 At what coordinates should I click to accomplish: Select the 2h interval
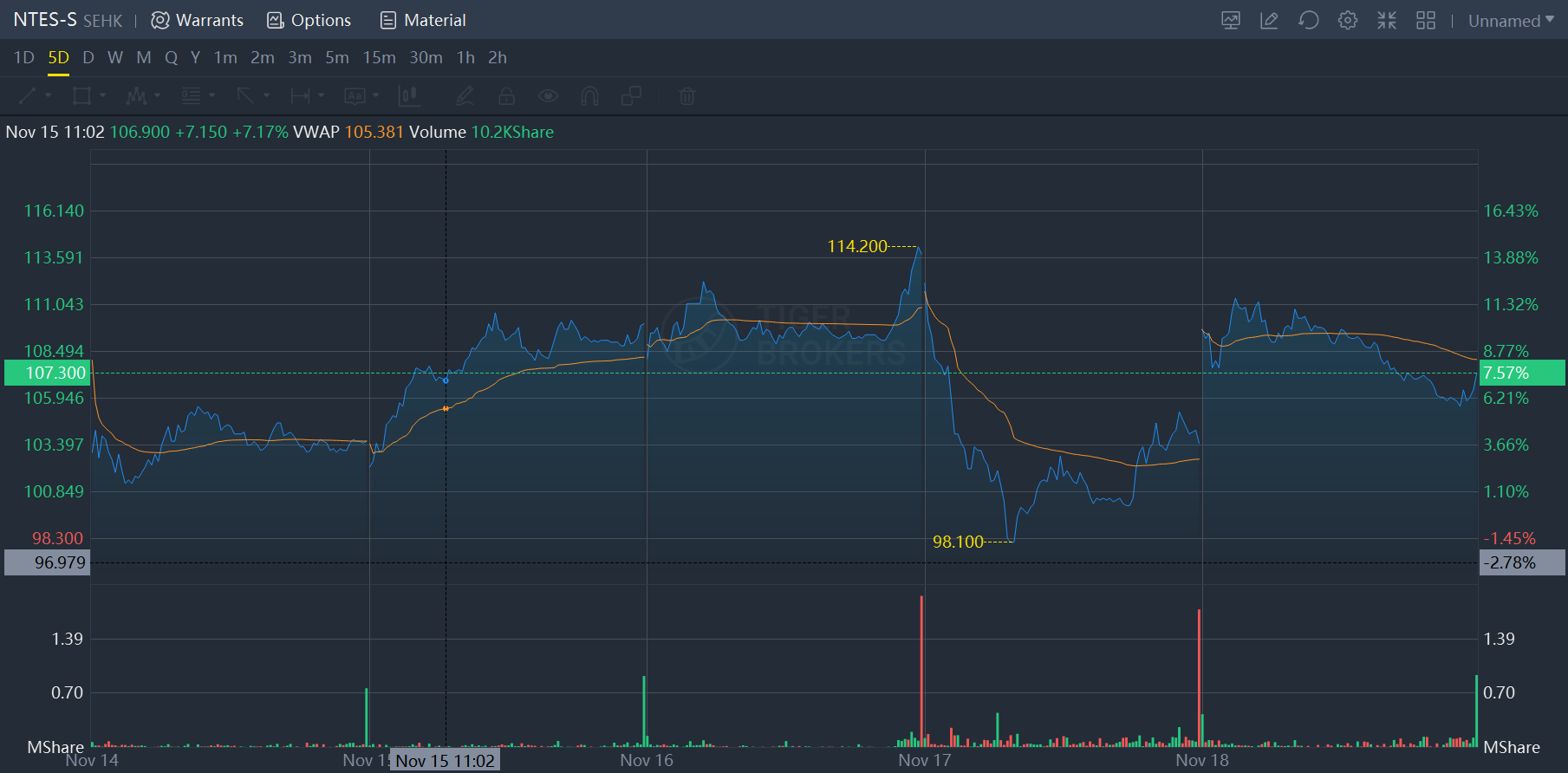point(498,57)
